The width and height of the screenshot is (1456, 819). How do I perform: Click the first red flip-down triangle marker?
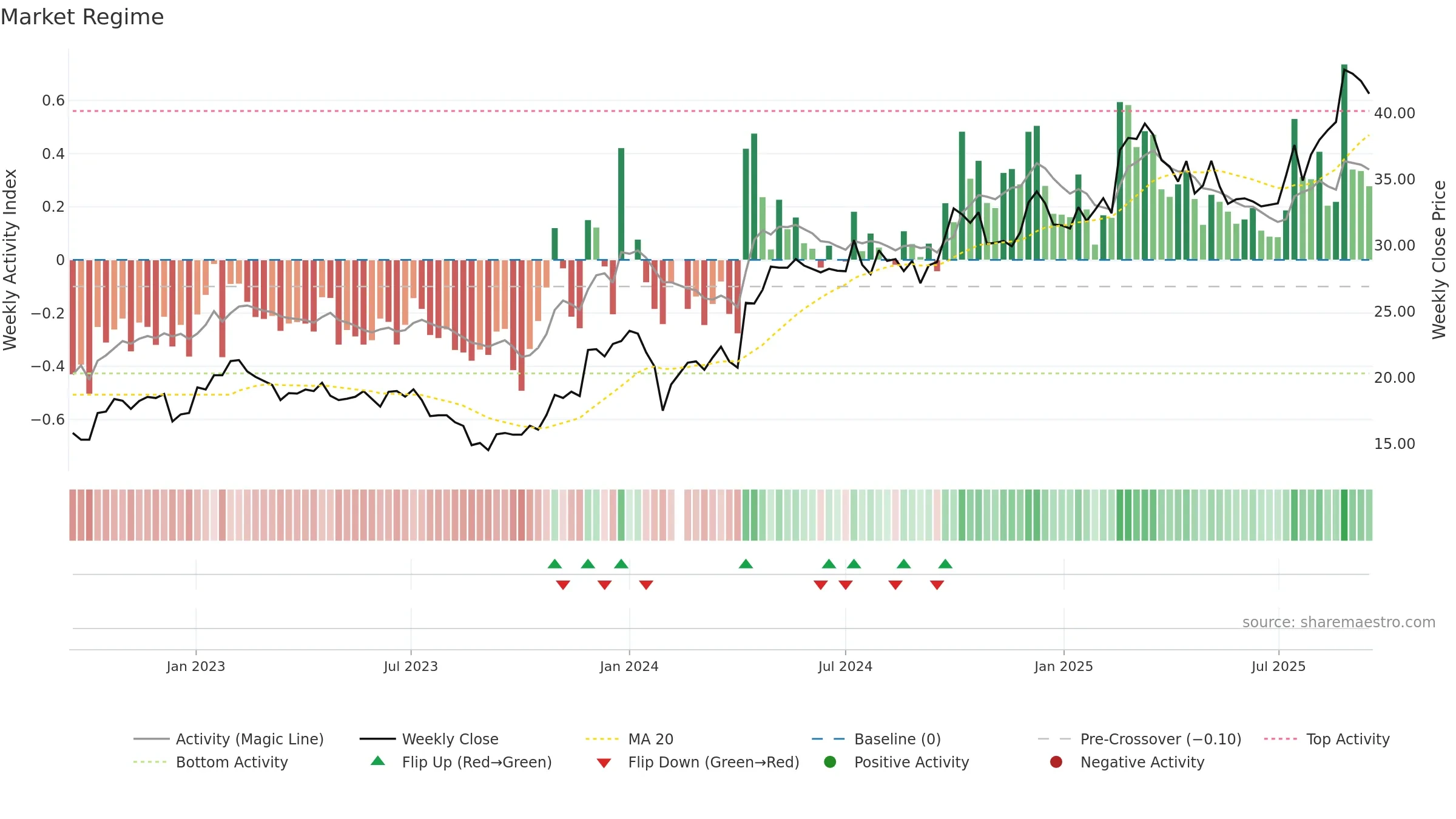563,585
